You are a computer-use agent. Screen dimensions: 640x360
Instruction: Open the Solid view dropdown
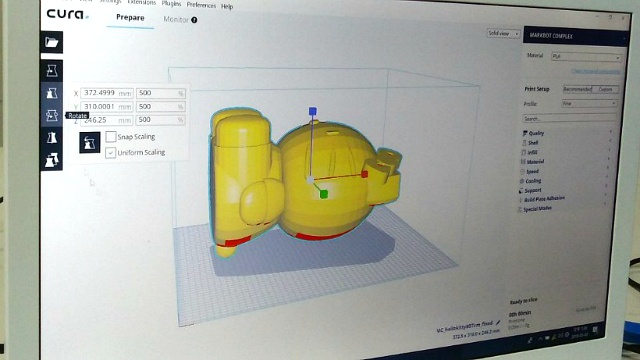[x=503, y=33]
